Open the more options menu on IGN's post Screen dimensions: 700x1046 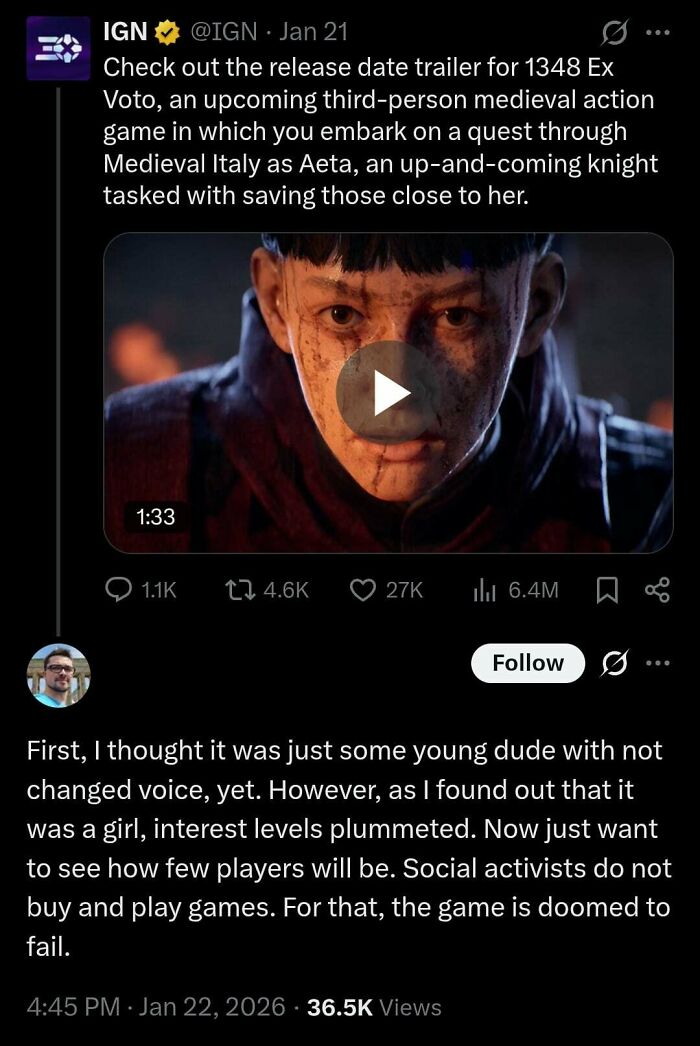pos(659,33)
